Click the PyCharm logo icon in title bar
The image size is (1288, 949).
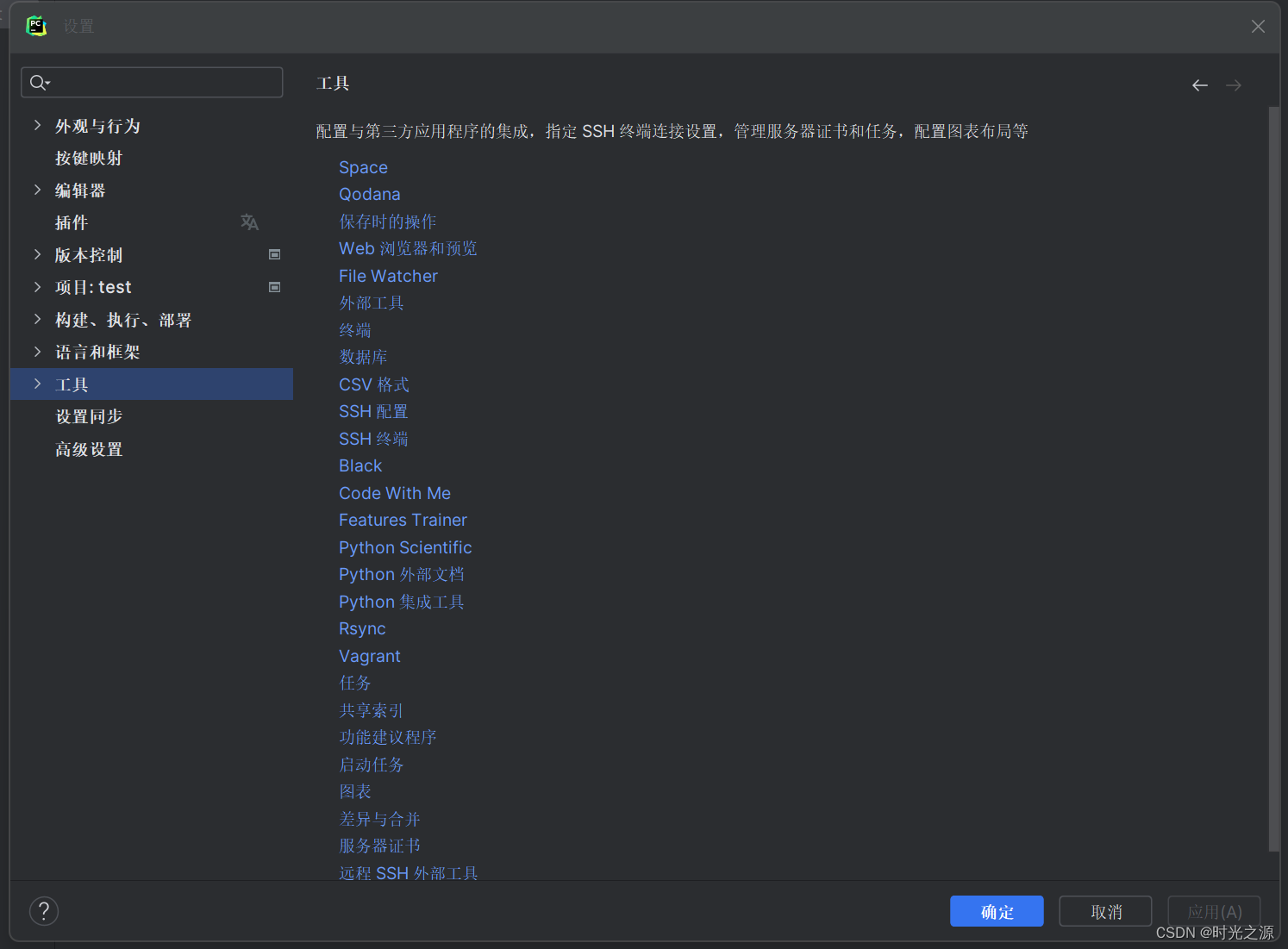point(36,26)
